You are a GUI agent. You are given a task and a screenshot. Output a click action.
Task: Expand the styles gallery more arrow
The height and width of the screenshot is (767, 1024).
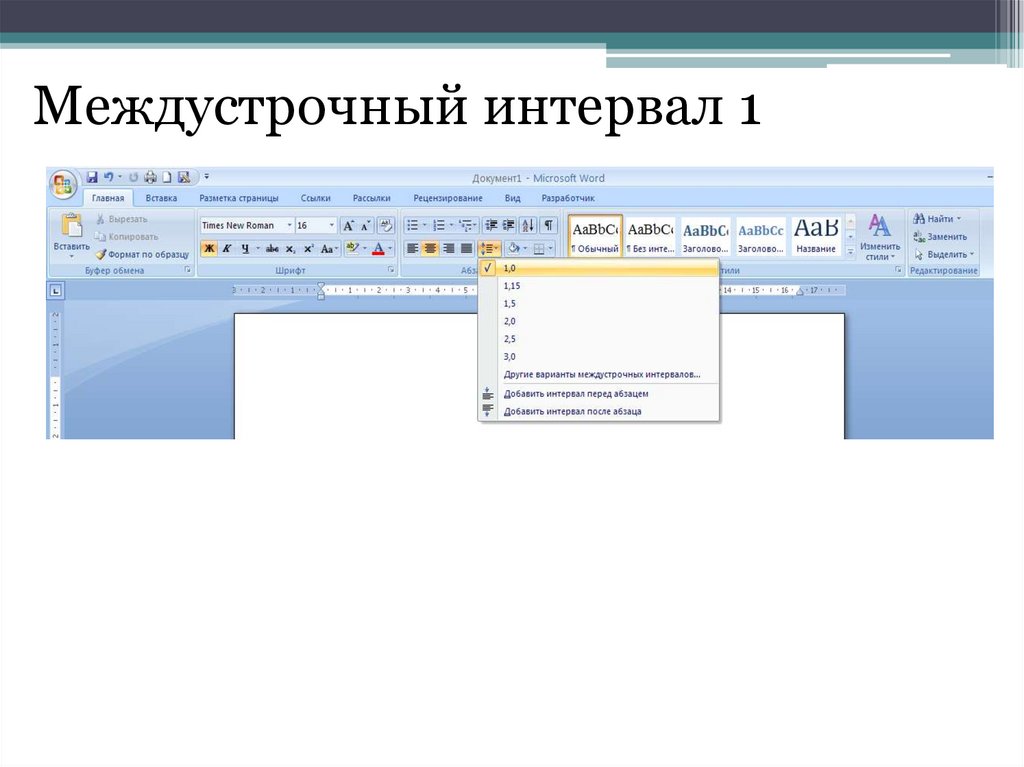[850, 252]
